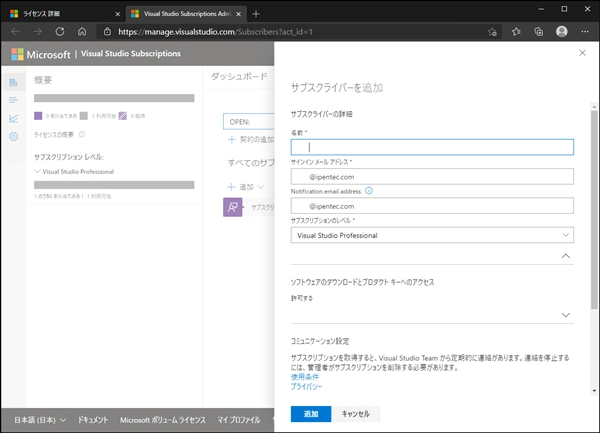Click the Notification email address field
Screen dimensions: 600x433
coord(432,206)
